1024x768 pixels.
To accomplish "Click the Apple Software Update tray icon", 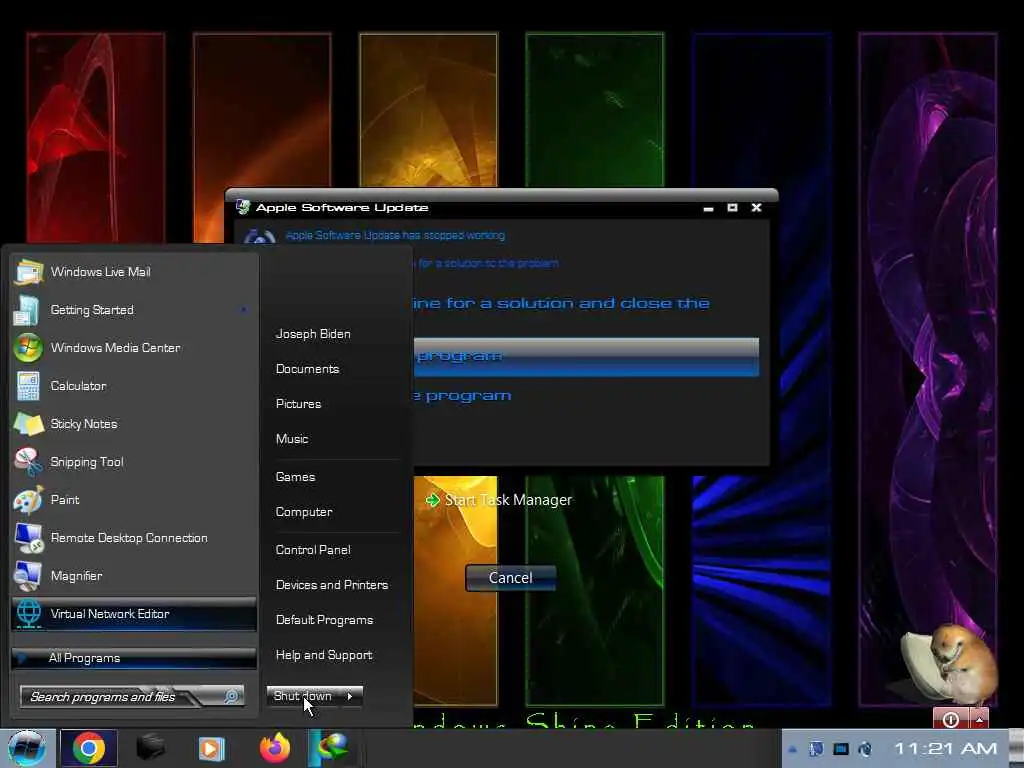I will (x=865, y=749).
